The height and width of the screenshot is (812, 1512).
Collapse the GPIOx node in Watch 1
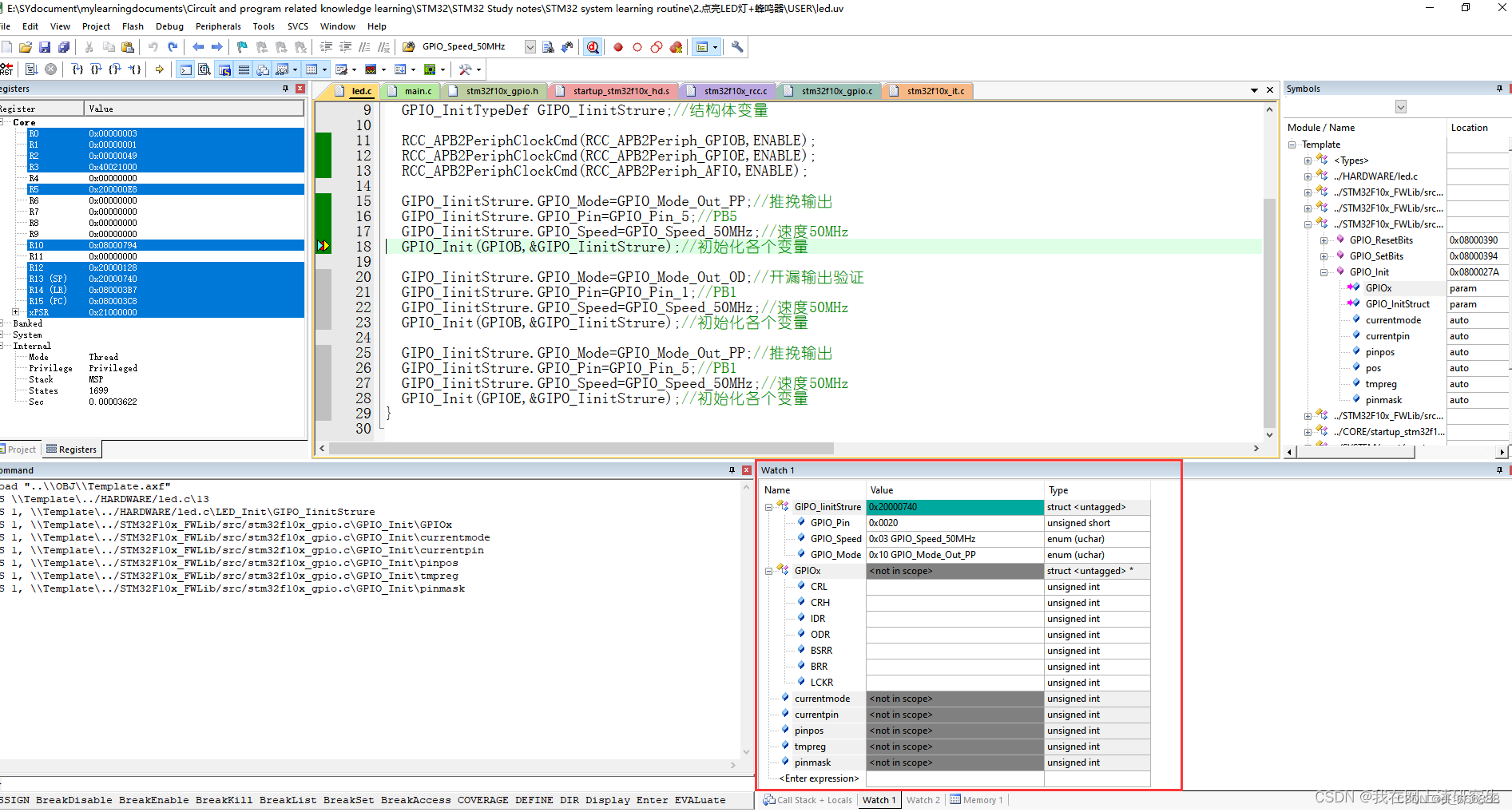point(768,571)
